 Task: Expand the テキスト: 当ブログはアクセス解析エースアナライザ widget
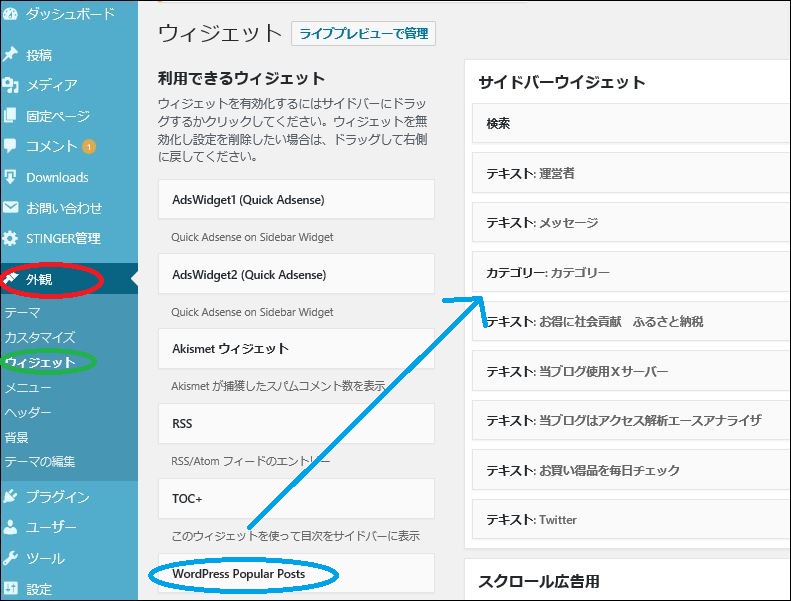(631, 420)
